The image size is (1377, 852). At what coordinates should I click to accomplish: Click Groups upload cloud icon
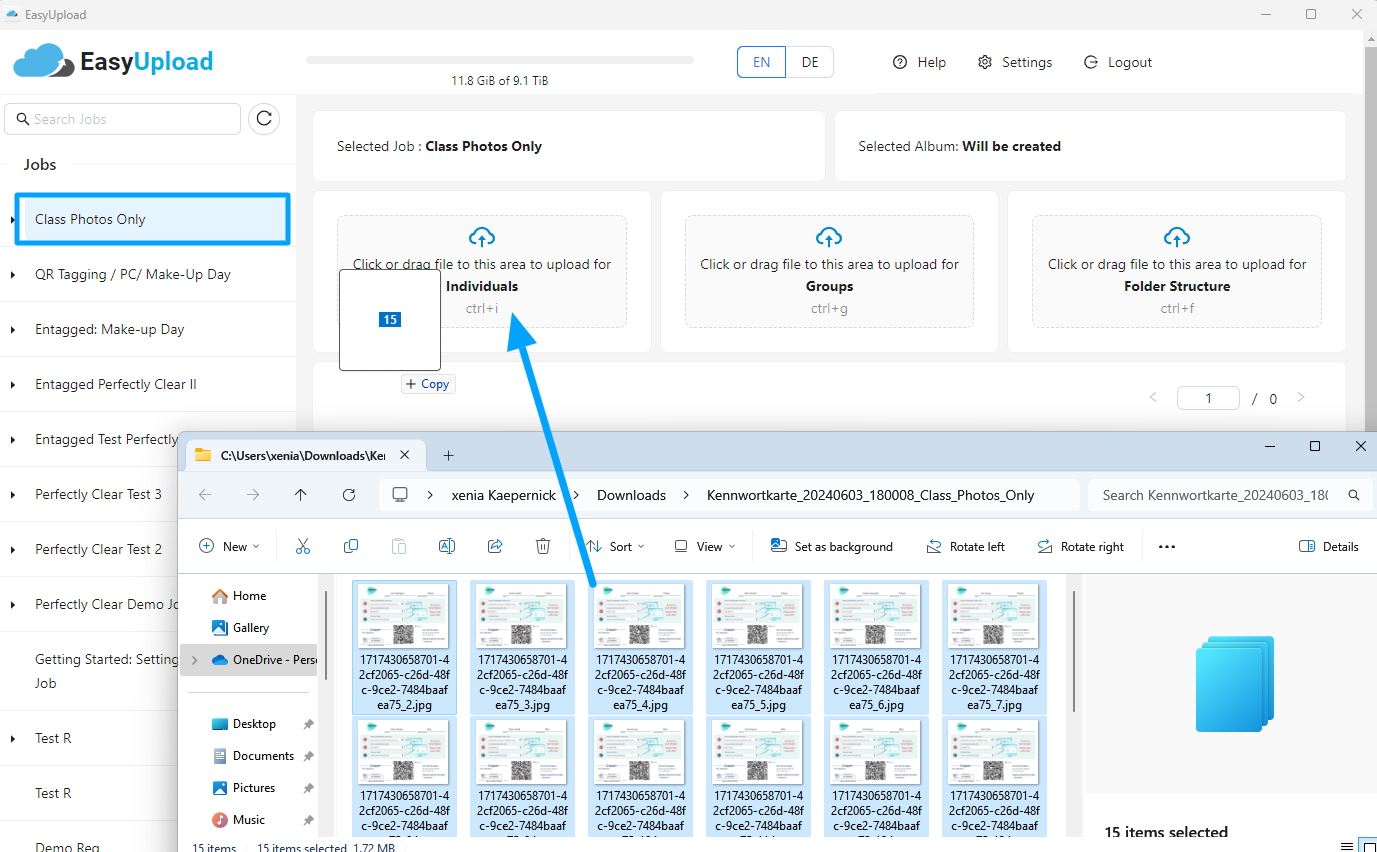coord(829,237)
